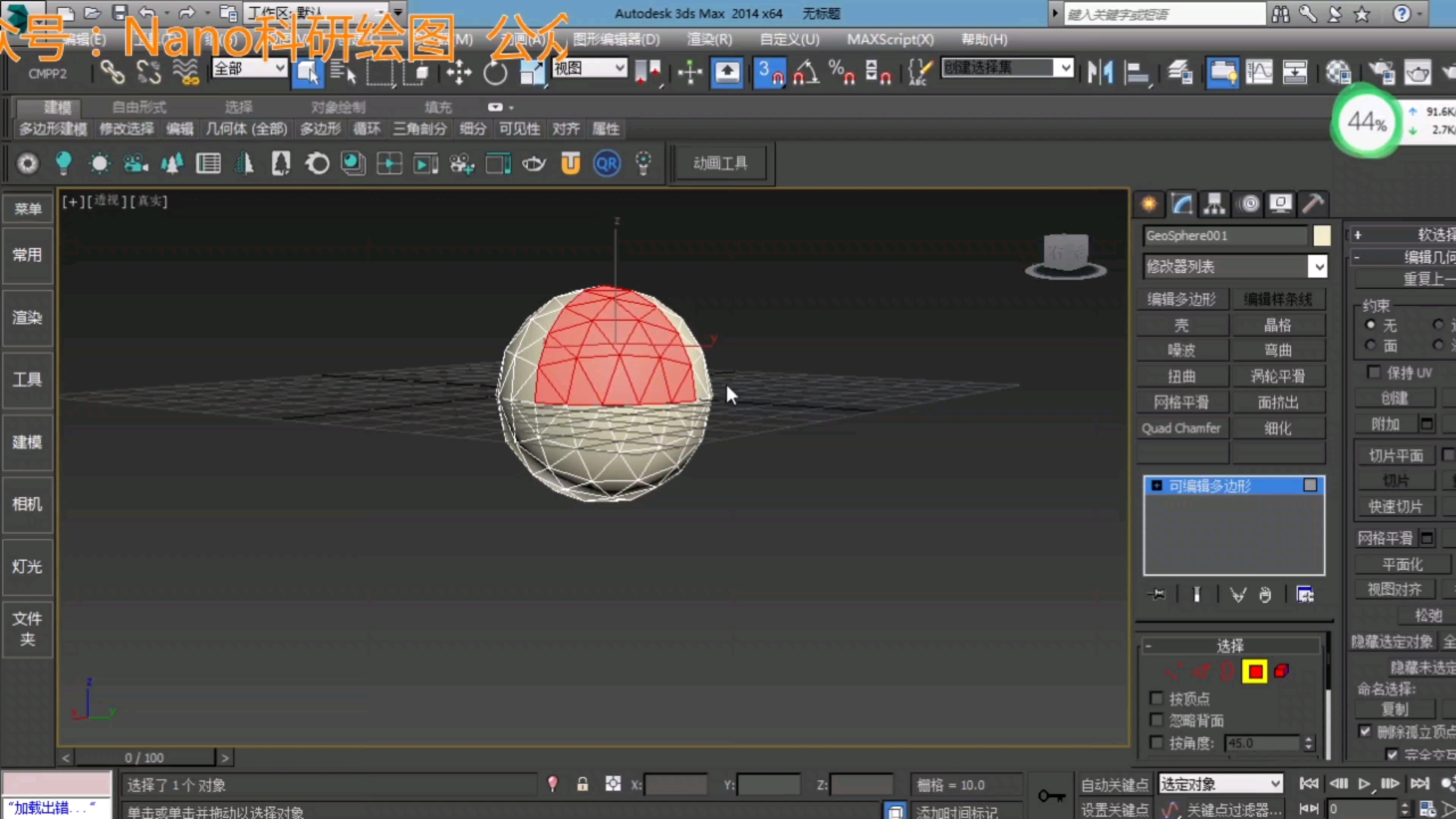Viewport: 1456px width, 819px height.
Task: Enable the 按顶点 checkbox
Action: pyautogui.click(x=1156, y=698)
